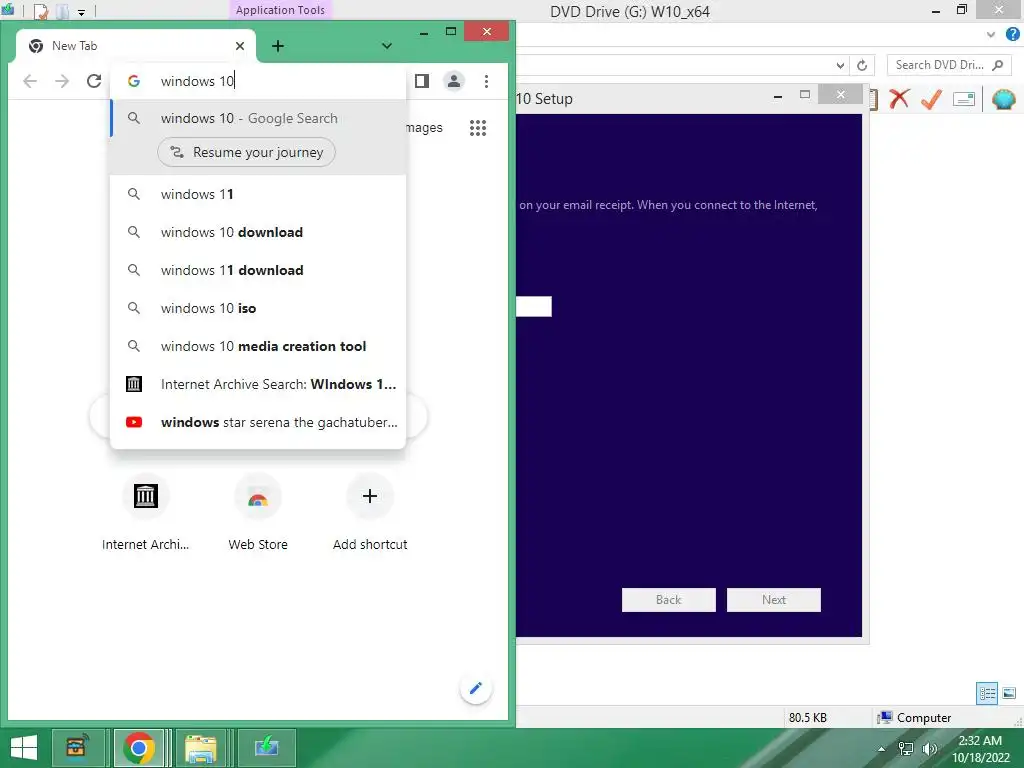Screen dimensions: 1024x768
Task: Go forward in Chrome navigation
Action: [62, 81]
